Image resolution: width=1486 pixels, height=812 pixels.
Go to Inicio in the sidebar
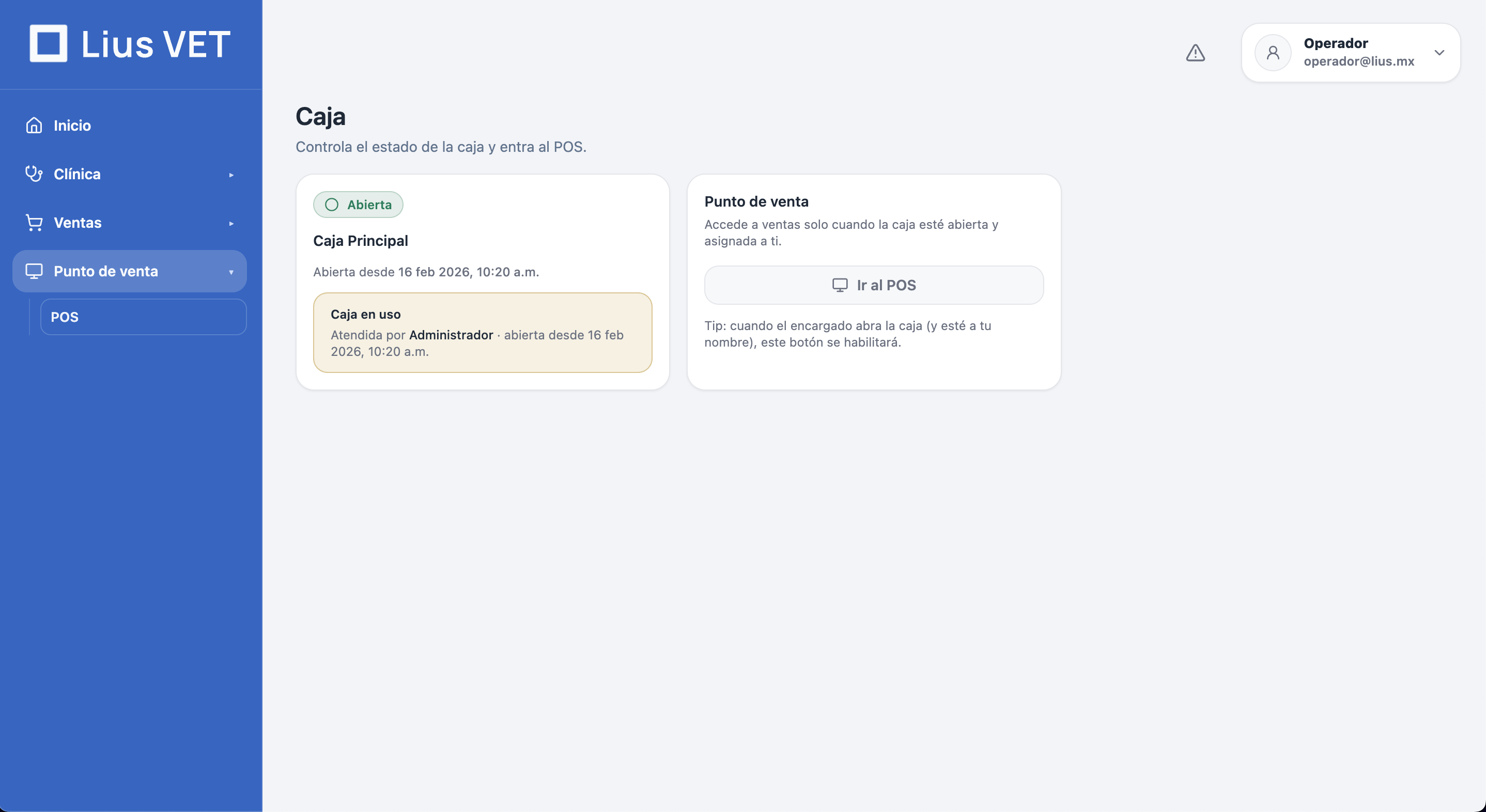click(72, 126)
